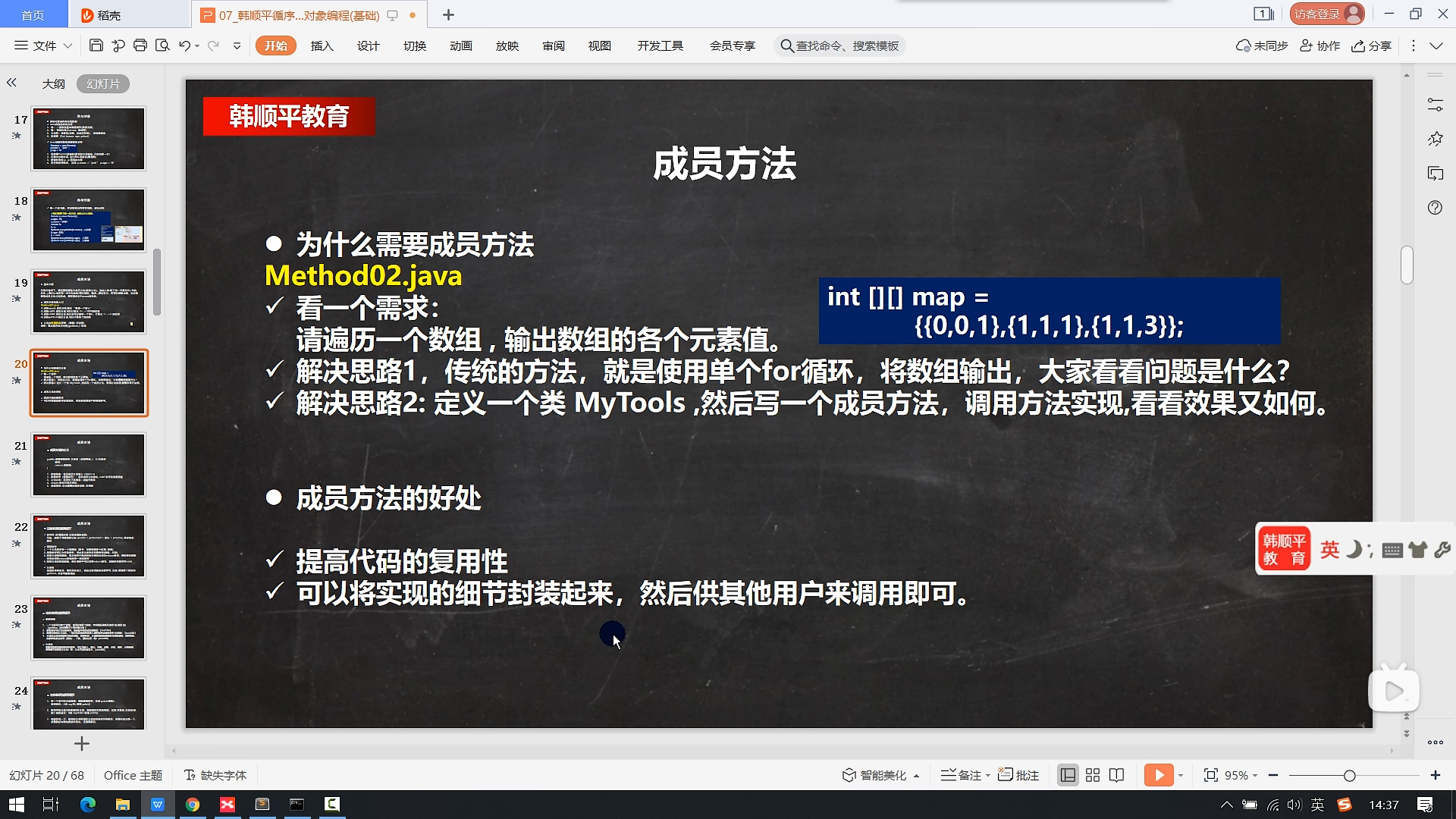Click the Undo arrow icon

click(x=184, y=45)
